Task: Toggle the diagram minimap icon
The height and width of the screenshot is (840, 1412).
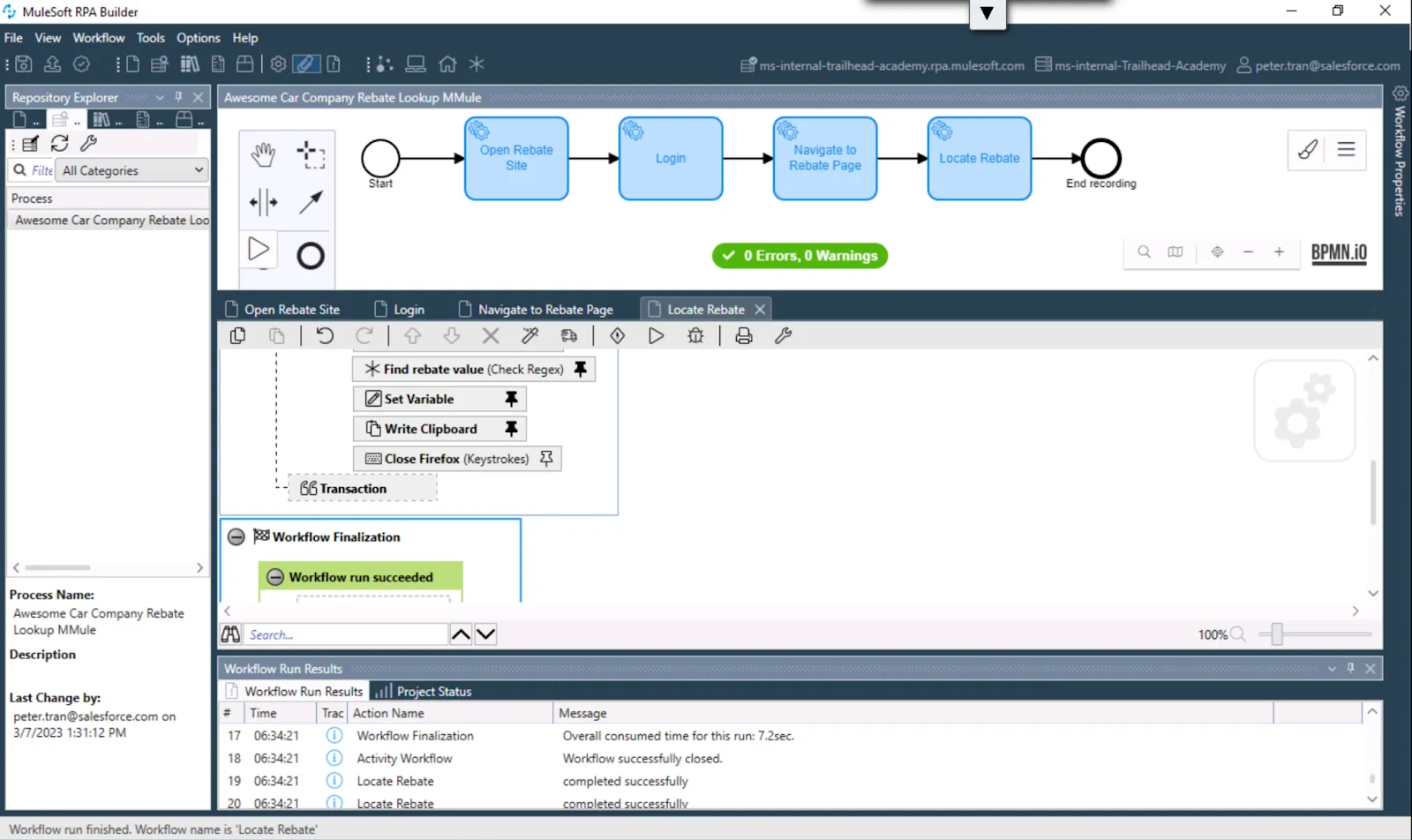Action: click(1175, 252)
